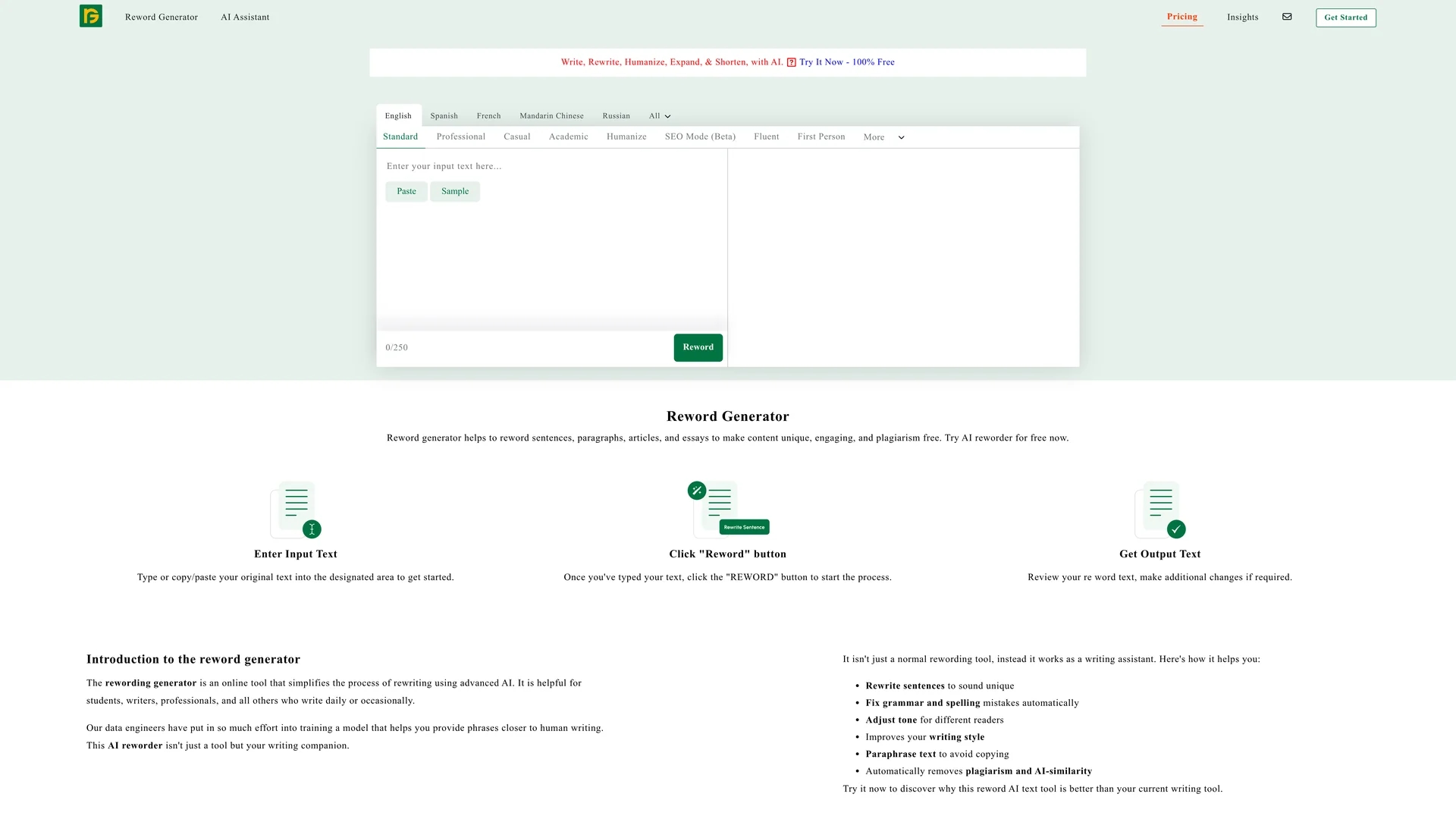Click the Reword button

click(x=698, y=347)
